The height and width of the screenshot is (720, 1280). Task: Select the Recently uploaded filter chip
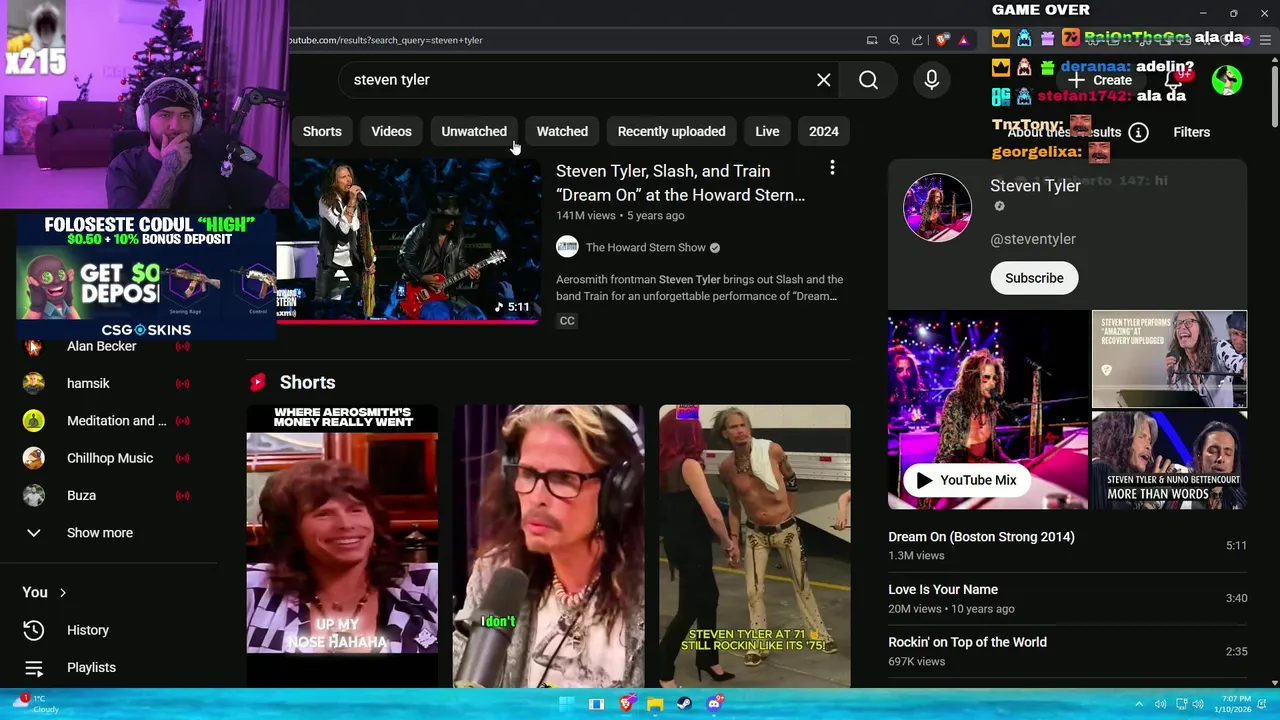click(x=671, y=131)
